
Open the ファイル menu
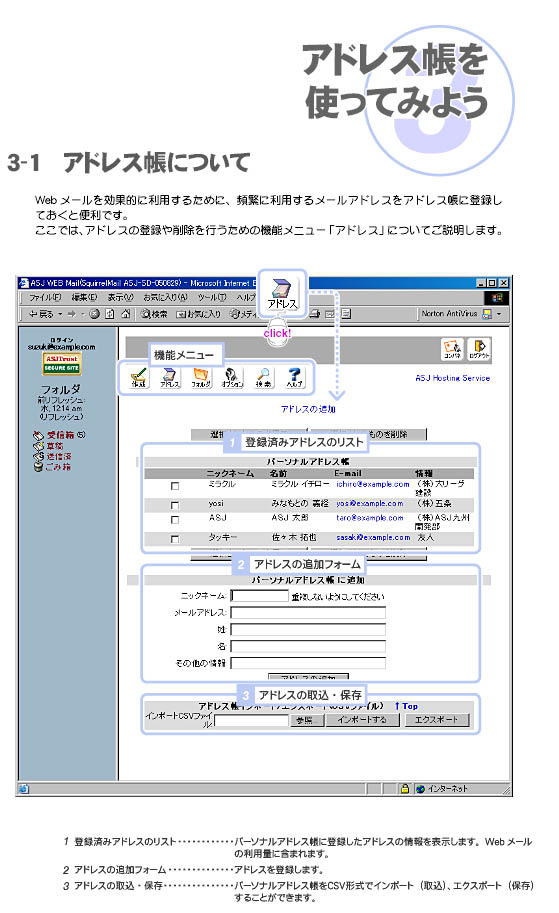(45, 298)
